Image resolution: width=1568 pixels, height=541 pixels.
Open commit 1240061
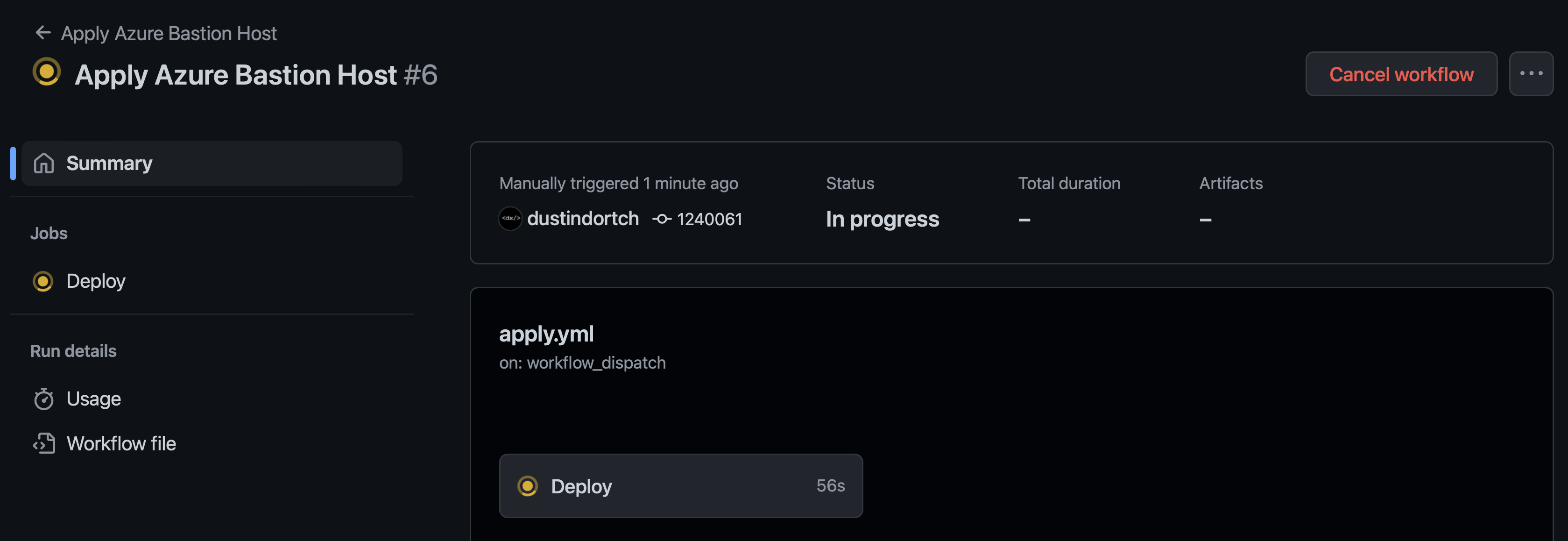(709, 219)
